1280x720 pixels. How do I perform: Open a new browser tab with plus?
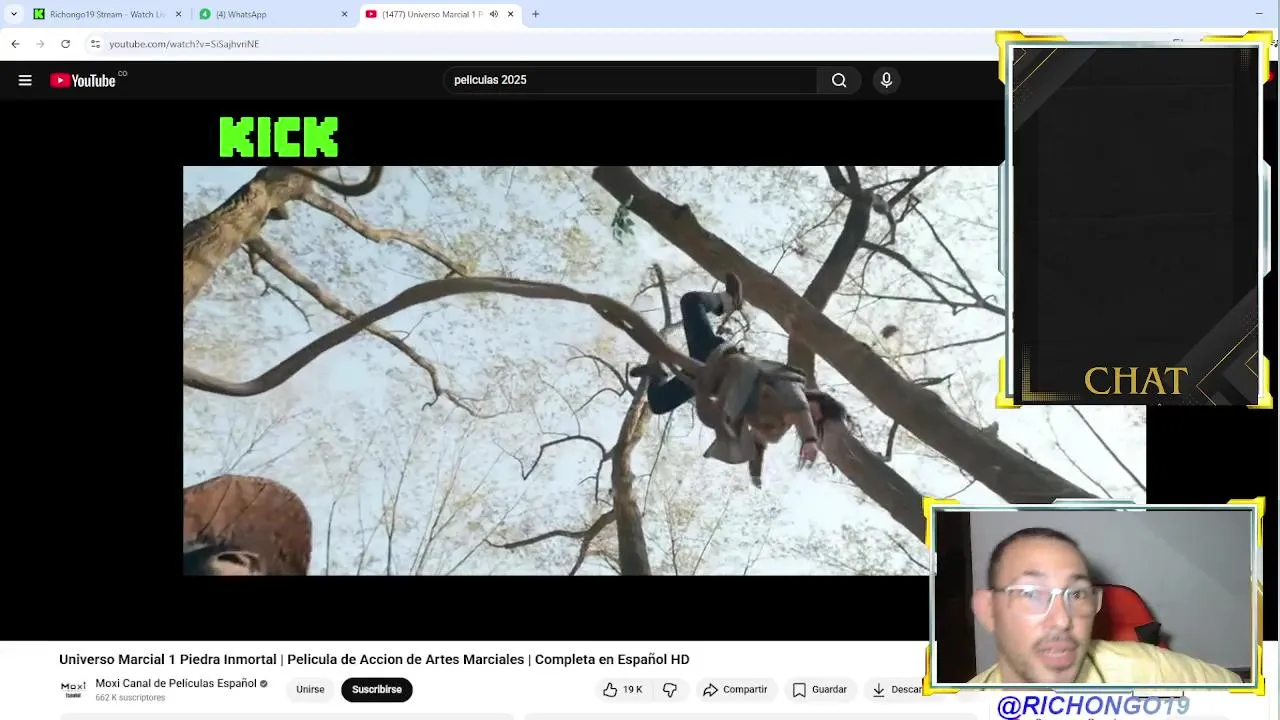point(535,14)
